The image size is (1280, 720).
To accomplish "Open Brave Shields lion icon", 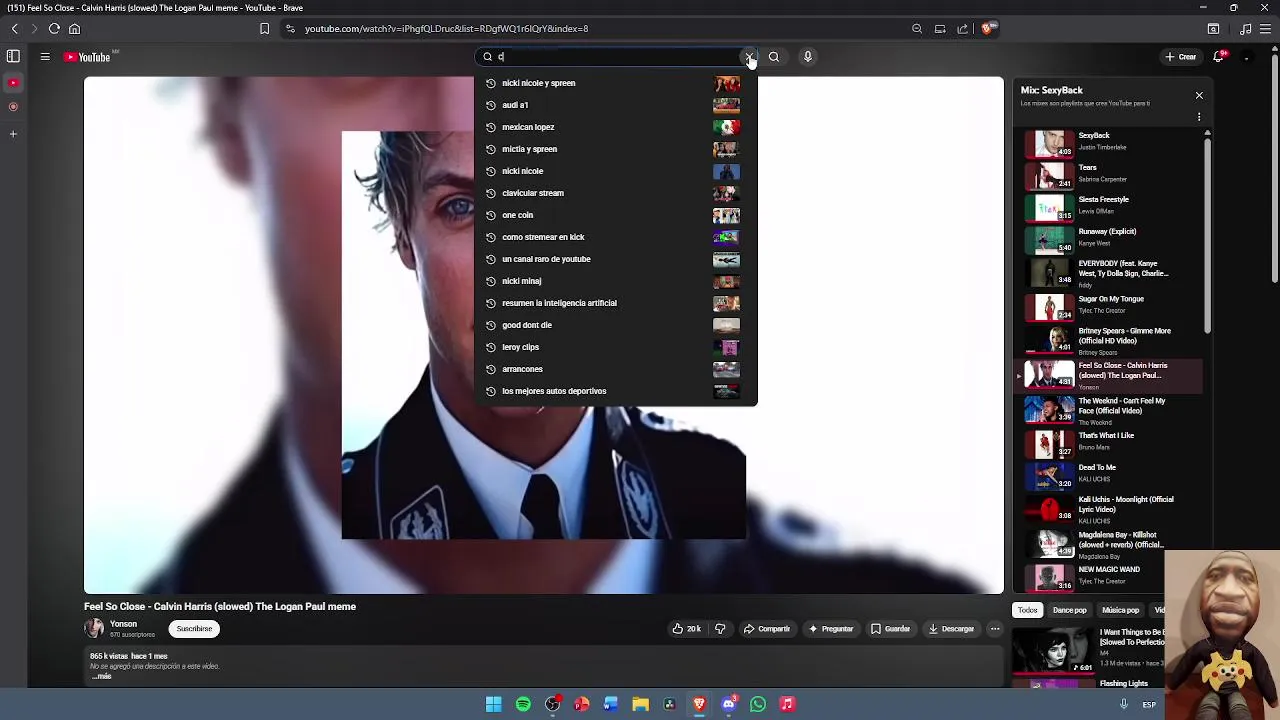I will pyautogui.click(x=987, y=29).
